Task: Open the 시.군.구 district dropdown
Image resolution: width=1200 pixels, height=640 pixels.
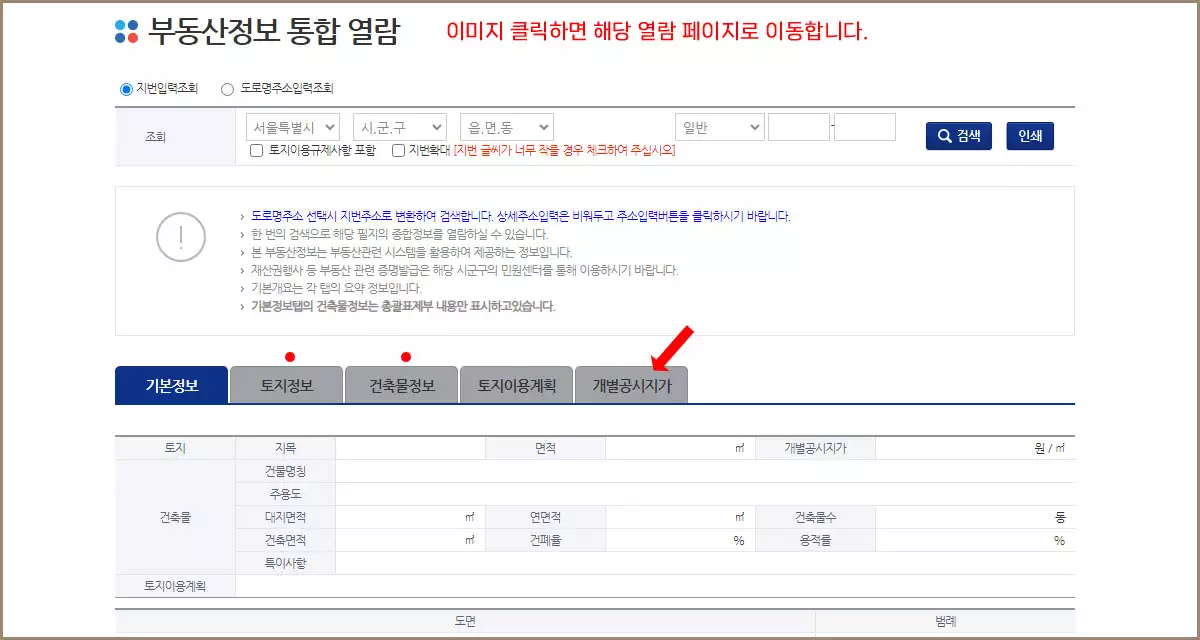Action: point(400,127)
